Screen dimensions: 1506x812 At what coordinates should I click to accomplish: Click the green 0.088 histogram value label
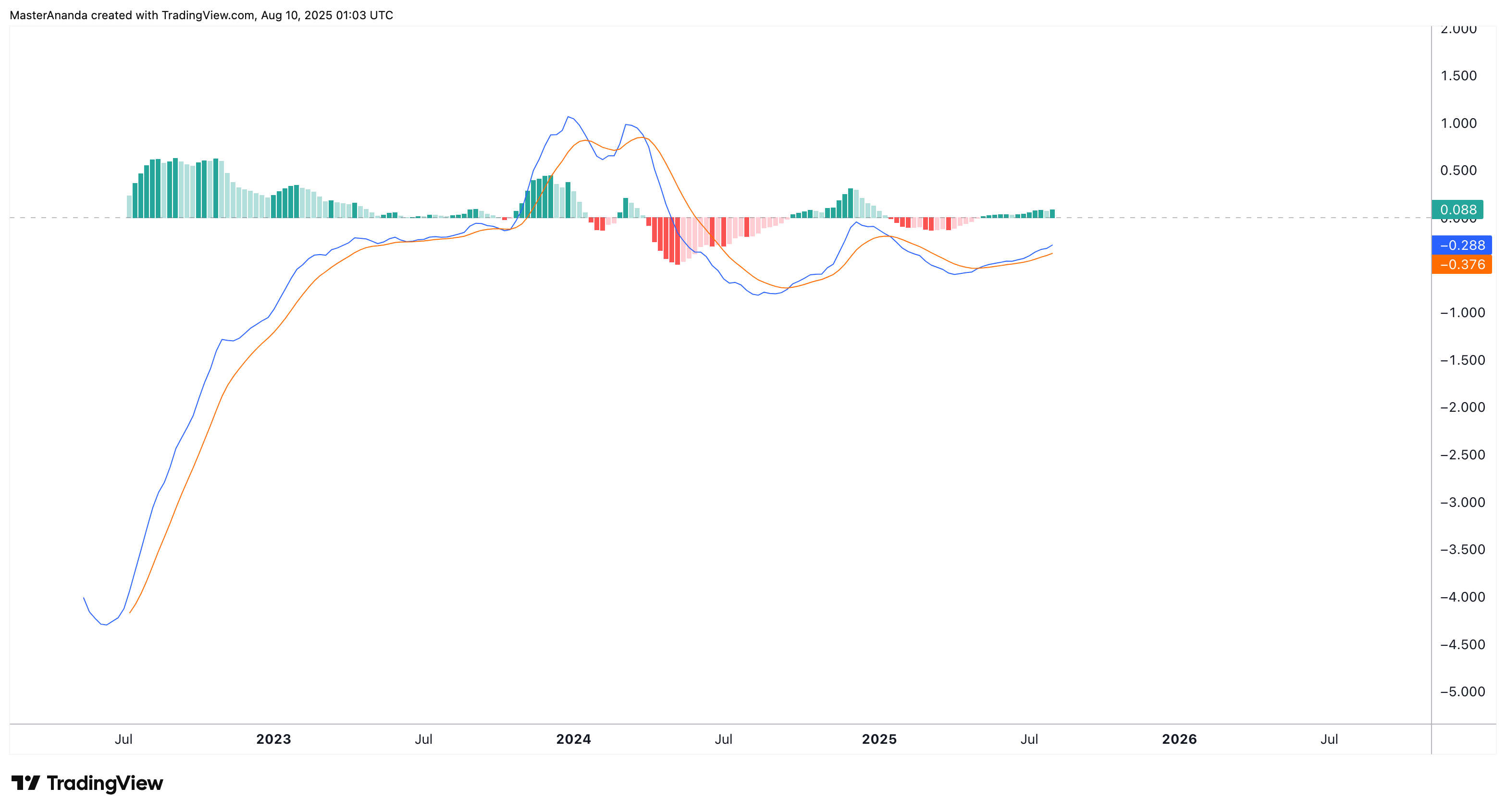[1457, 209]
